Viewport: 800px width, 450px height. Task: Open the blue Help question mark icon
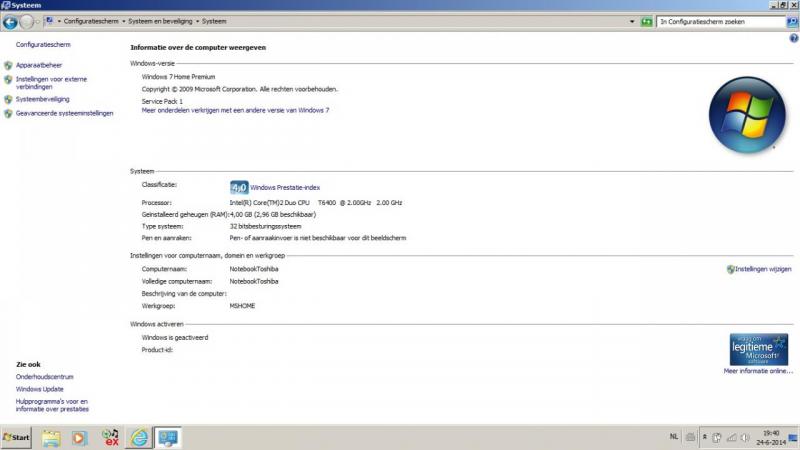(794, 38)
